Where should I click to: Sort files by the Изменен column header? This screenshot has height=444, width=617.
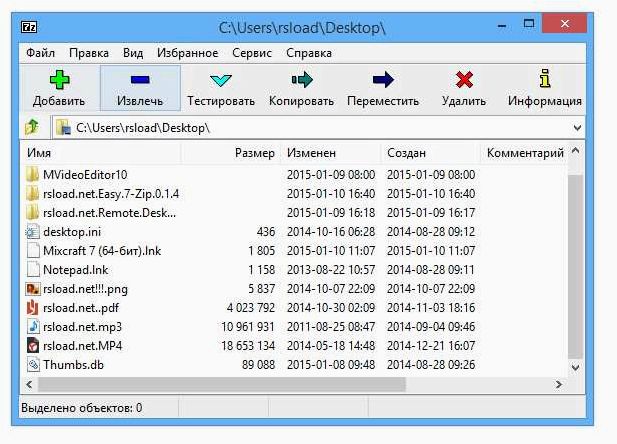pyautogui.click(x=331, y=153)
